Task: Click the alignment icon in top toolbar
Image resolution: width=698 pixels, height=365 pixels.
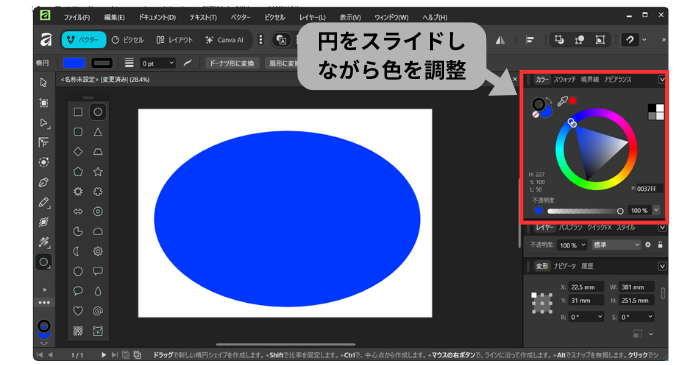Action: [x=530, y=40]
